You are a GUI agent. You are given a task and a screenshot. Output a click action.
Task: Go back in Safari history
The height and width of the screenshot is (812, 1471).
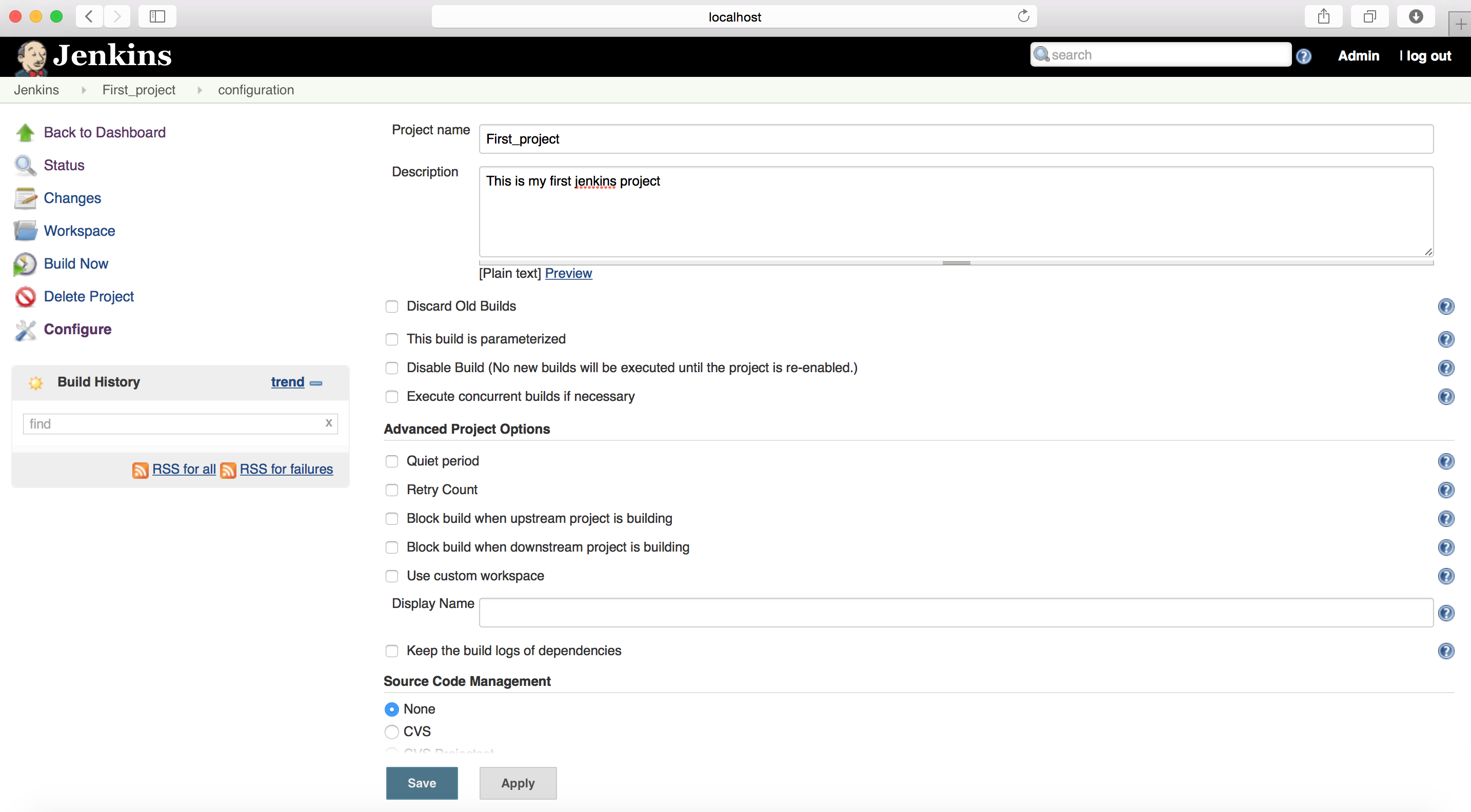89,16
